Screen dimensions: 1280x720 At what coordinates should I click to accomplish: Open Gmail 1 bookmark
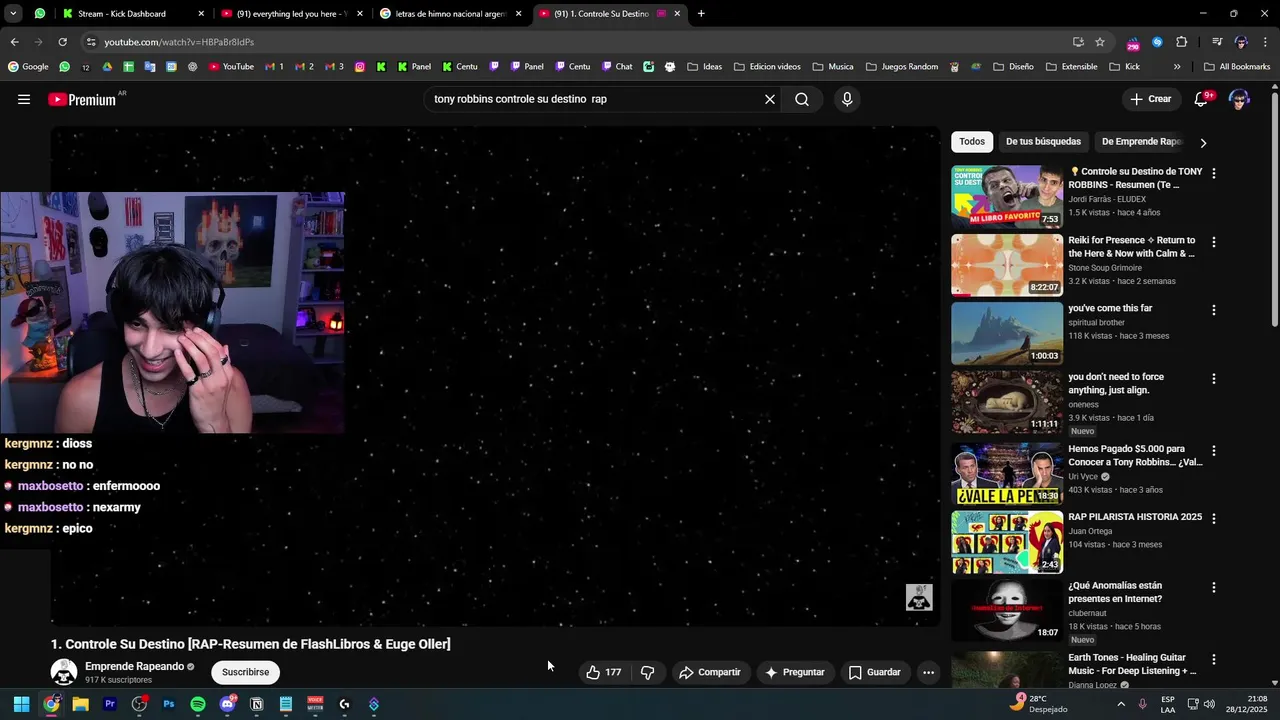[x=273, y=67]
